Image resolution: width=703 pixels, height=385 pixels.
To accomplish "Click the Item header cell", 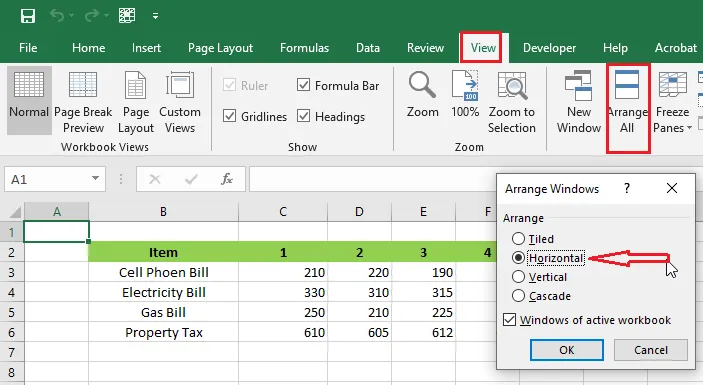I will point(163,252).
